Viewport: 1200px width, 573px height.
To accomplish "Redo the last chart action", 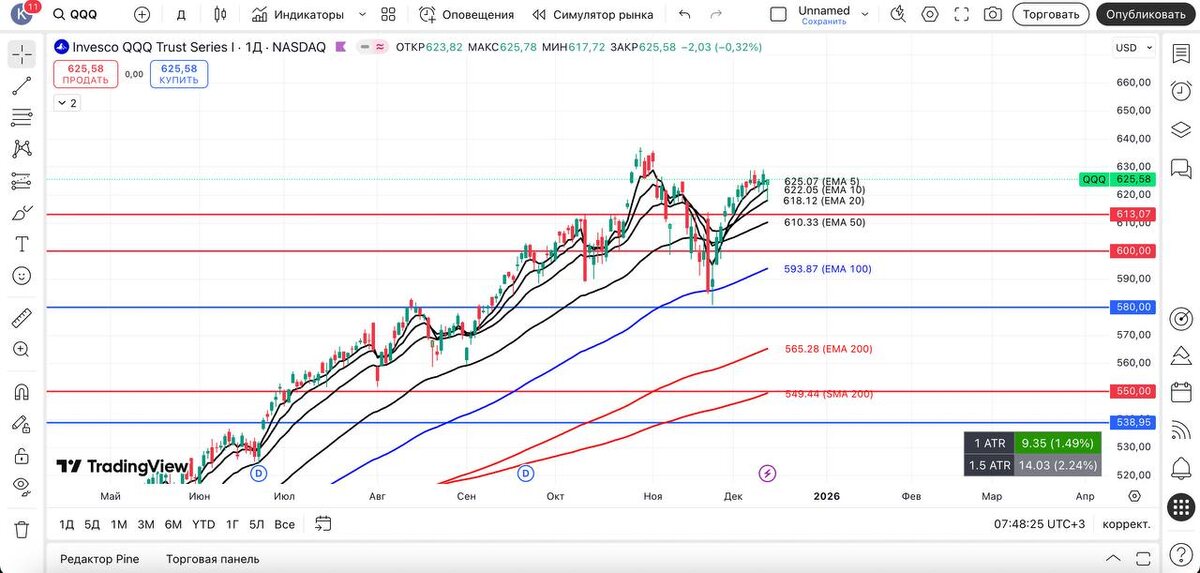I will point(716,15).
